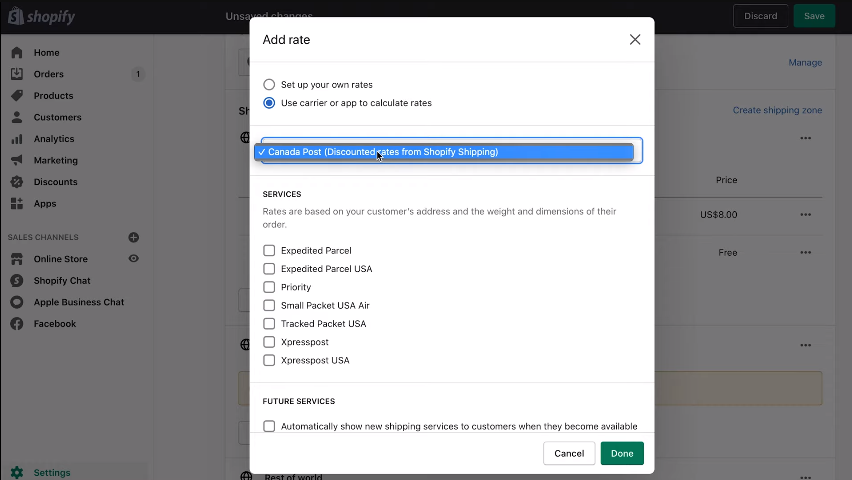Click the Home house icon
Viewport: 852px width, 480px height.
point(17,53)
